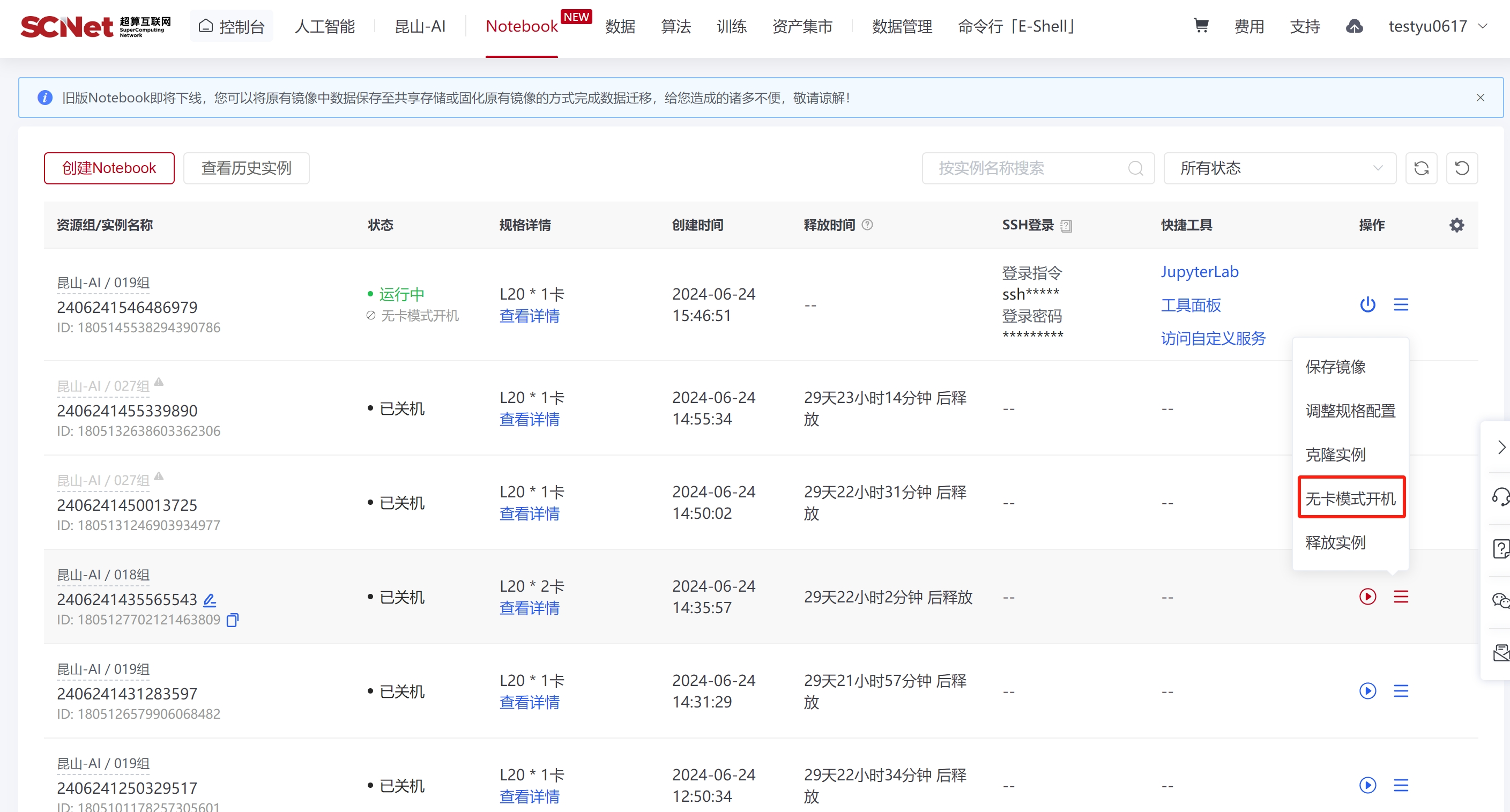Switch to the 数据管理 navigation tab
This screenshot has height=812, width=1510.
902,26
